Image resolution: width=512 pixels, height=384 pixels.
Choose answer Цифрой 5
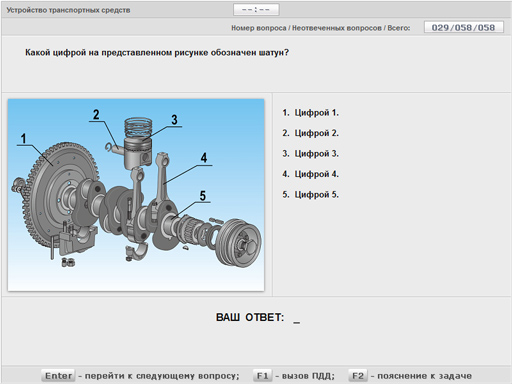click(x=310, y=194)
